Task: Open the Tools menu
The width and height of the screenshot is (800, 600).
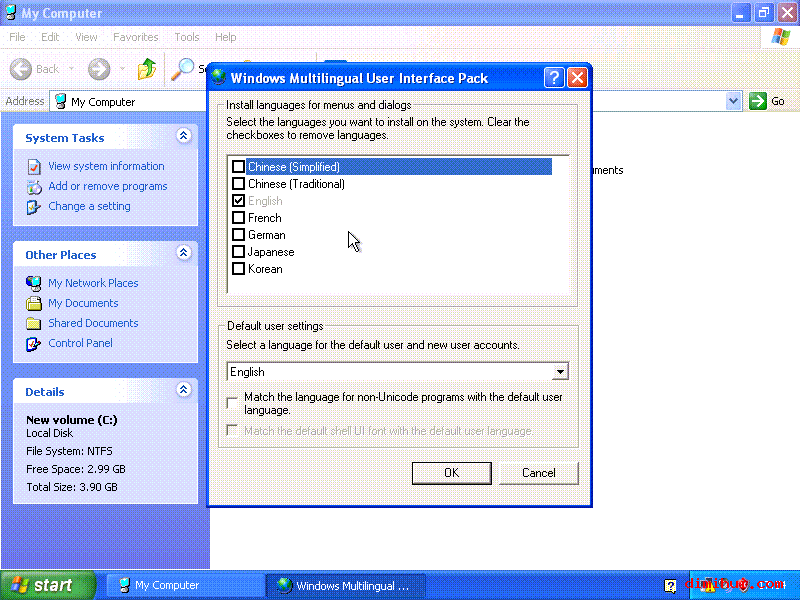Action: tap(187, 37)
